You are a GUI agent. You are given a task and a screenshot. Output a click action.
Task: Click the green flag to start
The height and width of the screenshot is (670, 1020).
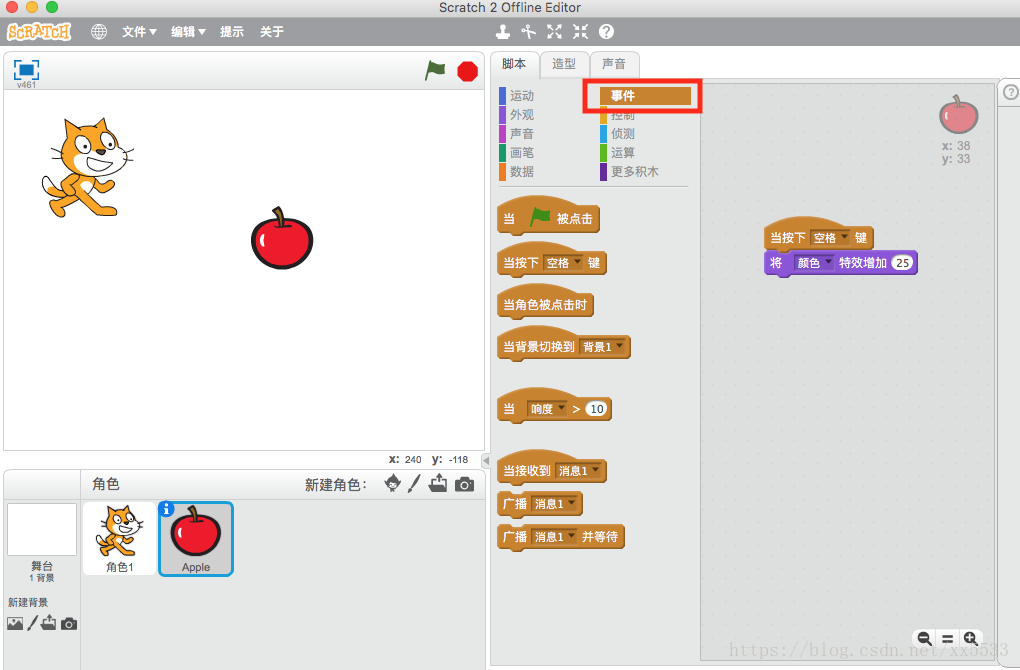[435, 70]
